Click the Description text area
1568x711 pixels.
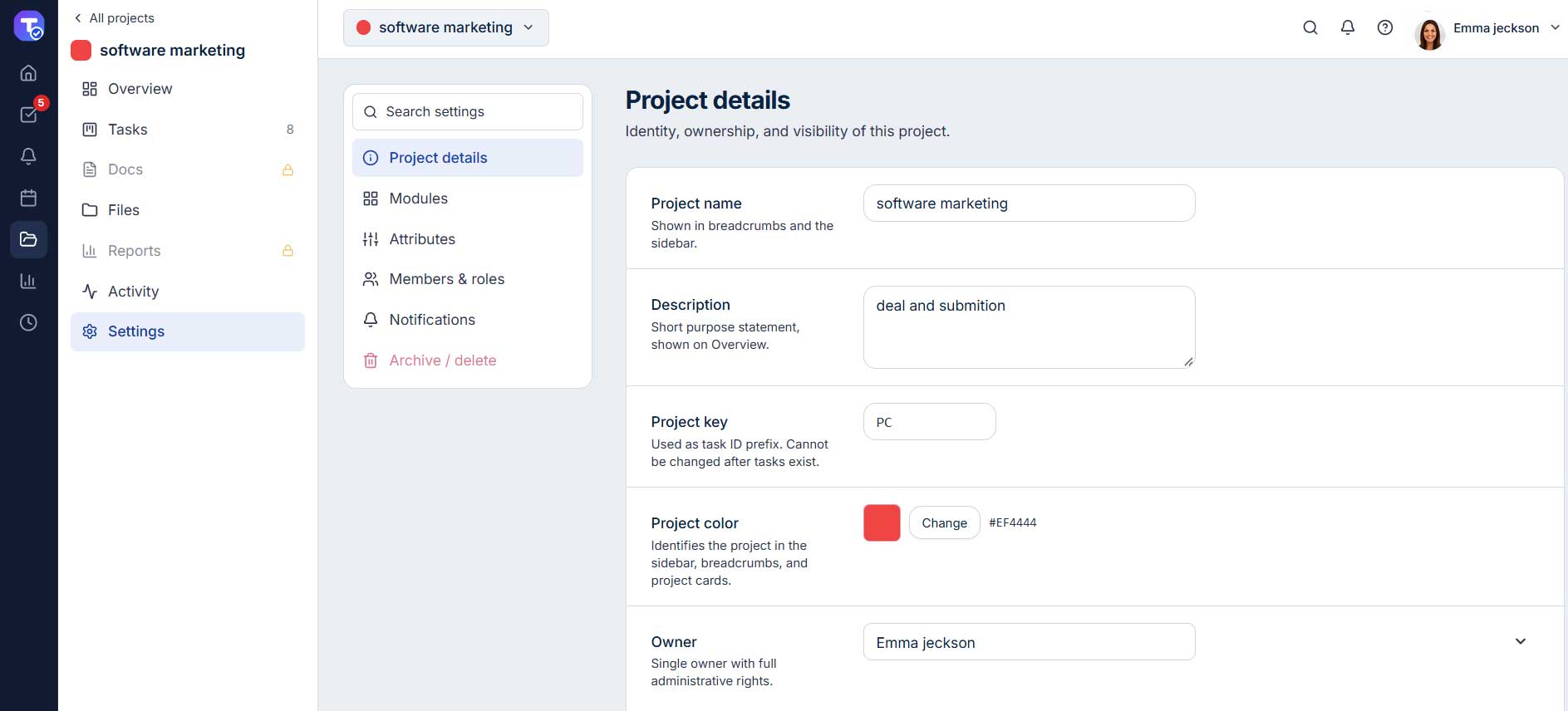click(x=1030, y=327)
